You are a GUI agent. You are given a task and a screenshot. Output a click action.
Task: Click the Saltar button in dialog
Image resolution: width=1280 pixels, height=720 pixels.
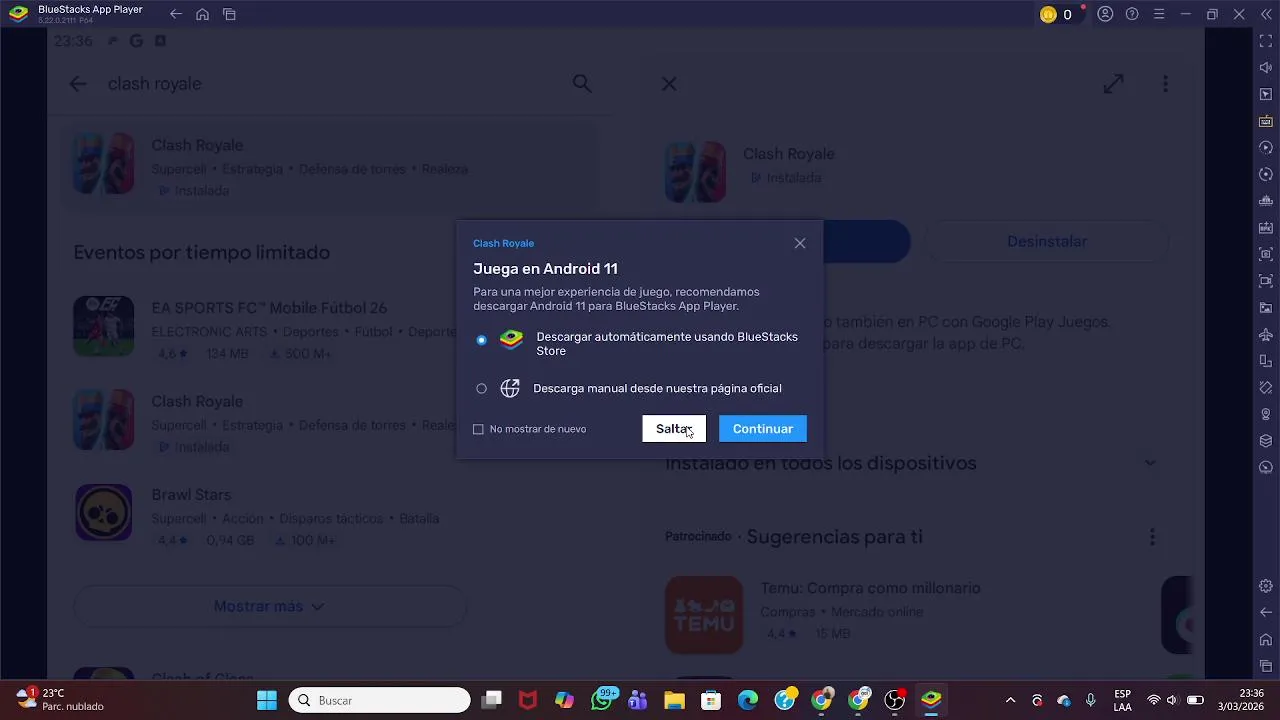point(674,428)
